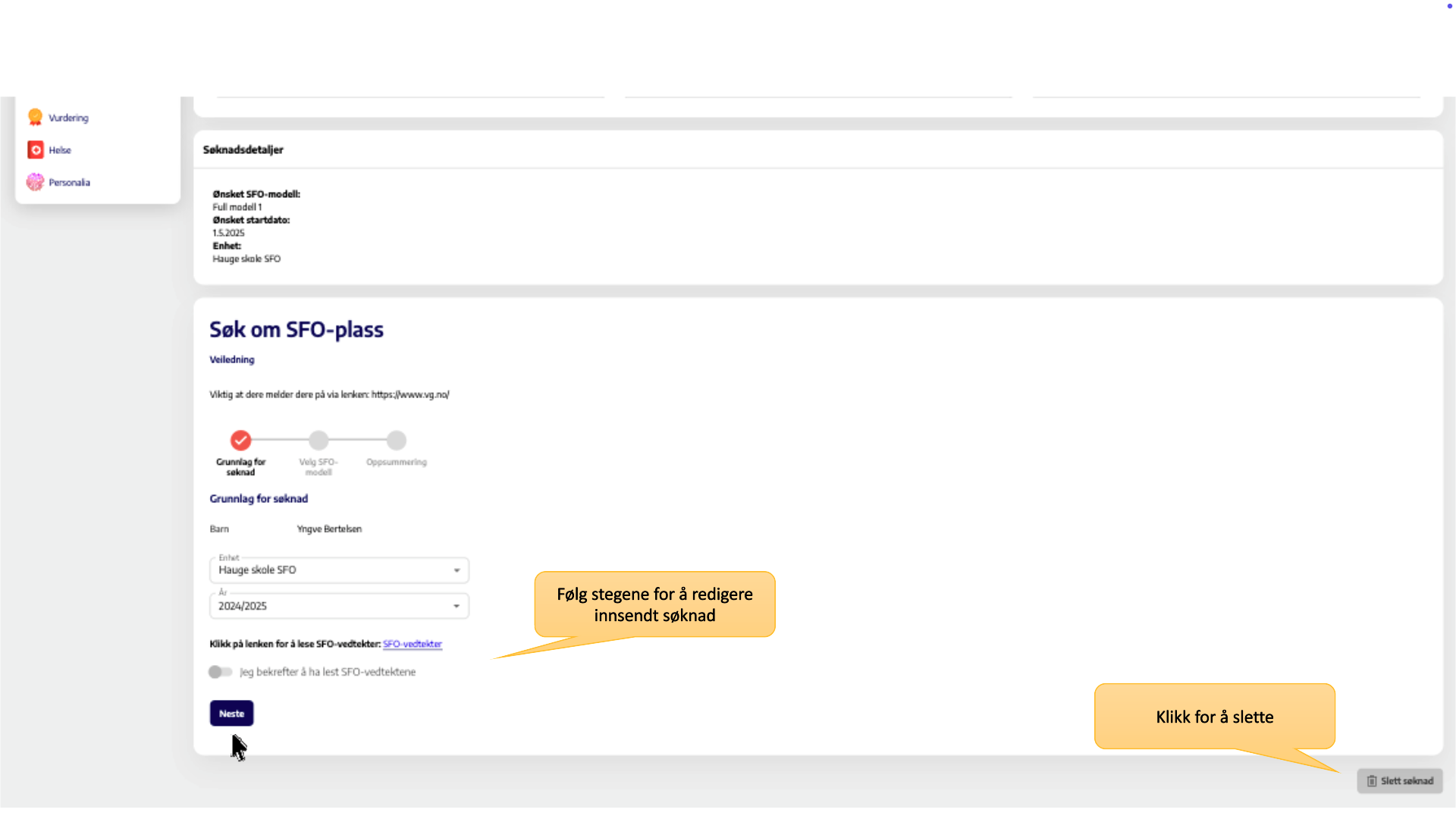Toggle the SFO-vedtektene confirmation switch
The width and height of the screenshot is (1456, 819).
click(220, 672)
